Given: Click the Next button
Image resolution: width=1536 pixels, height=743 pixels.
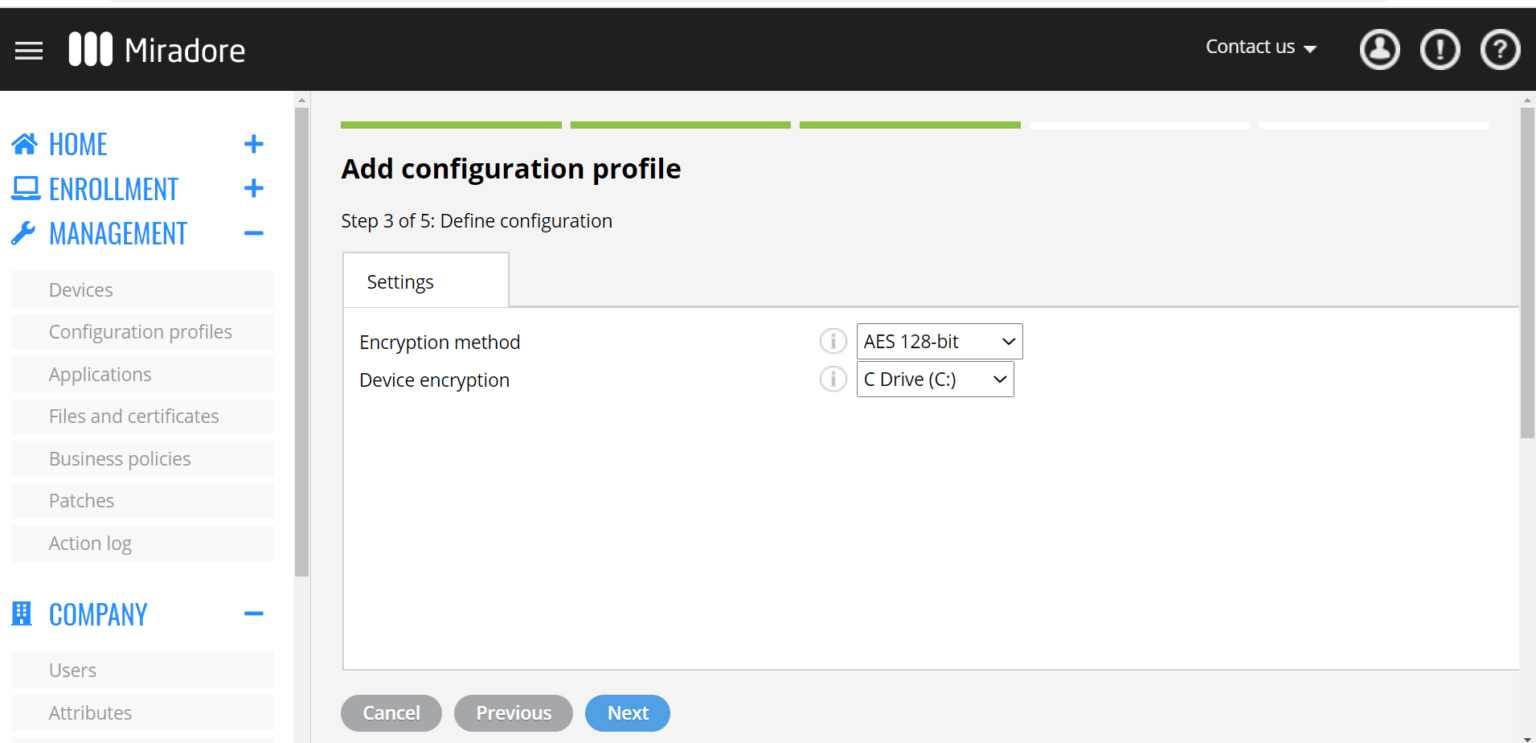Looking at the screenshot, I should tap(627, 713).
